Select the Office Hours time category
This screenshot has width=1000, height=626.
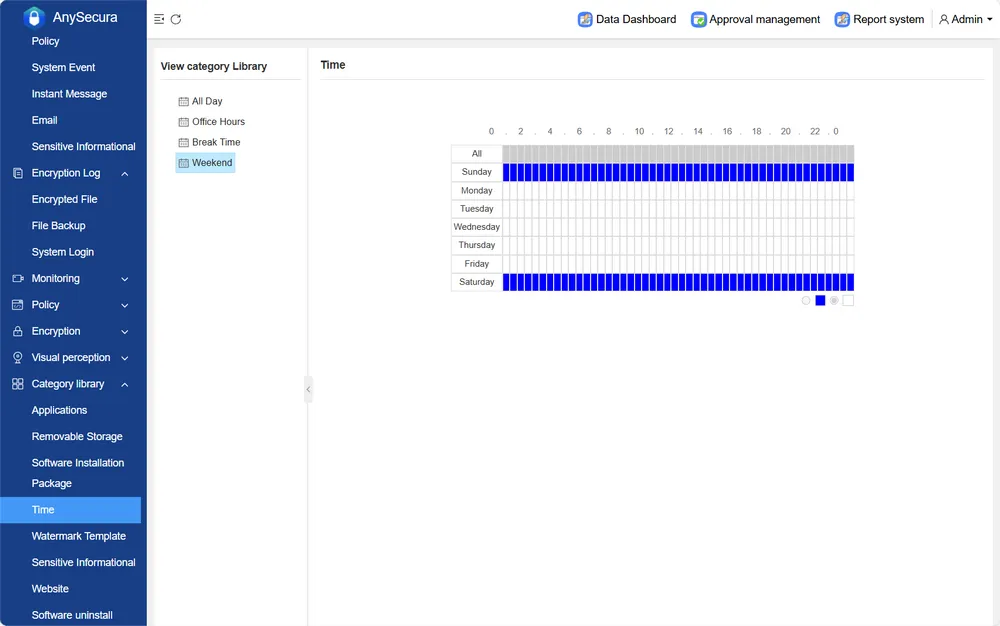(218, 122)
